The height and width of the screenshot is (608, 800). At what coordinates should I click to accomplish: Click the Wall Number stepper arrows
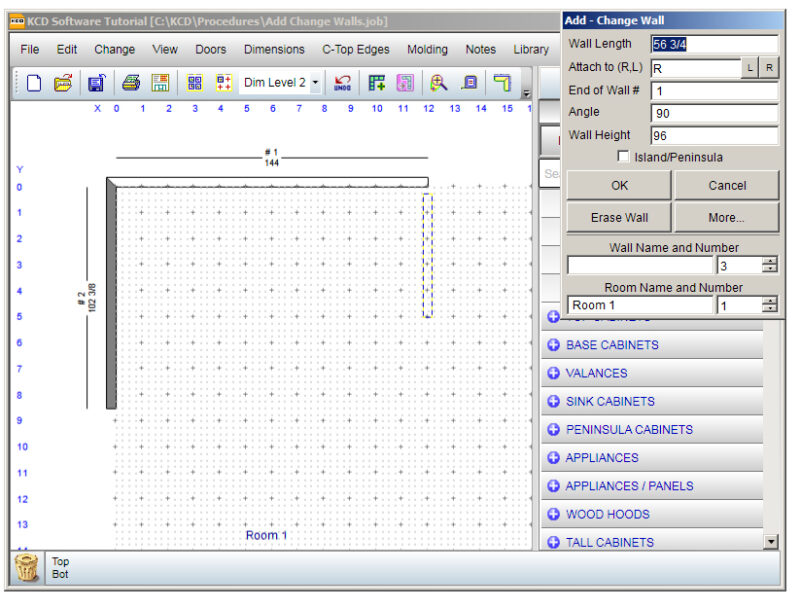pyautogui.click(x=769, y=265)
